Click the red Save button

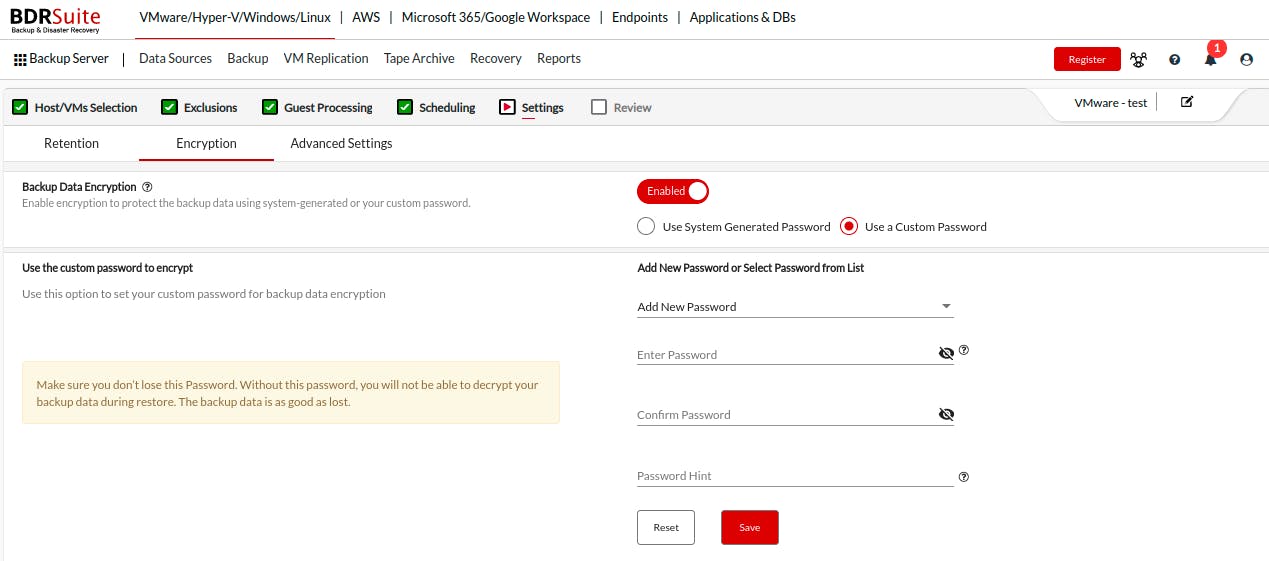749,528
